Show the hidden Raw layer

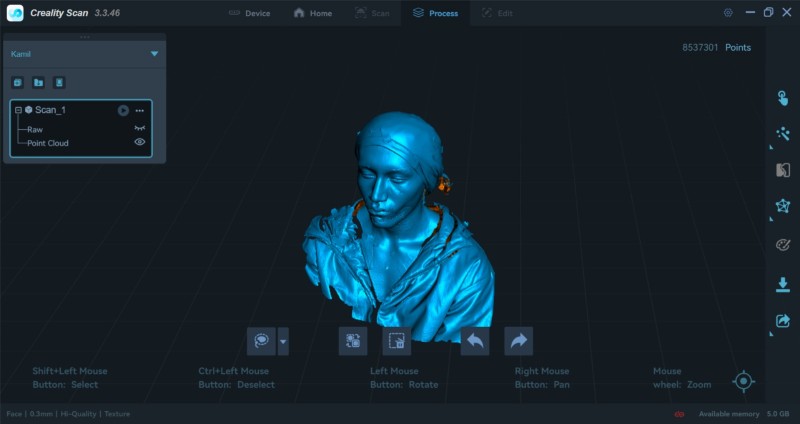pos(139,129)
